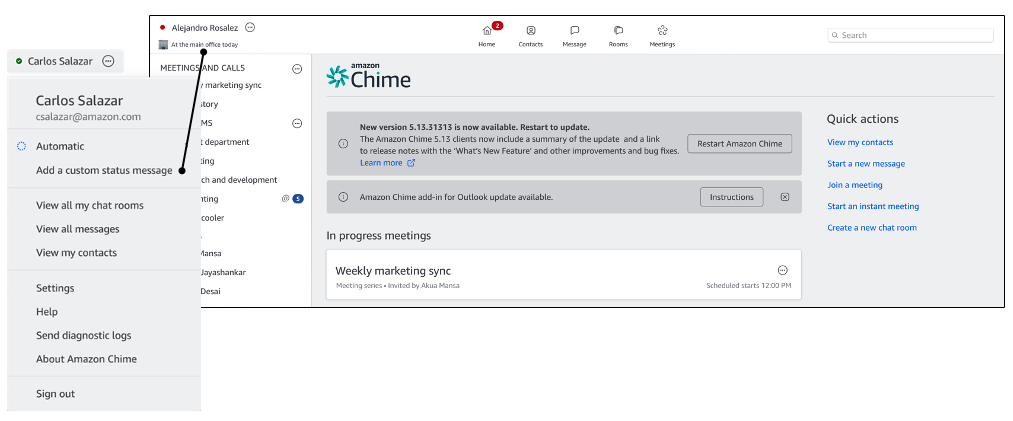Follow the Learn more link
1013x421 pixels.
point(387,163)
